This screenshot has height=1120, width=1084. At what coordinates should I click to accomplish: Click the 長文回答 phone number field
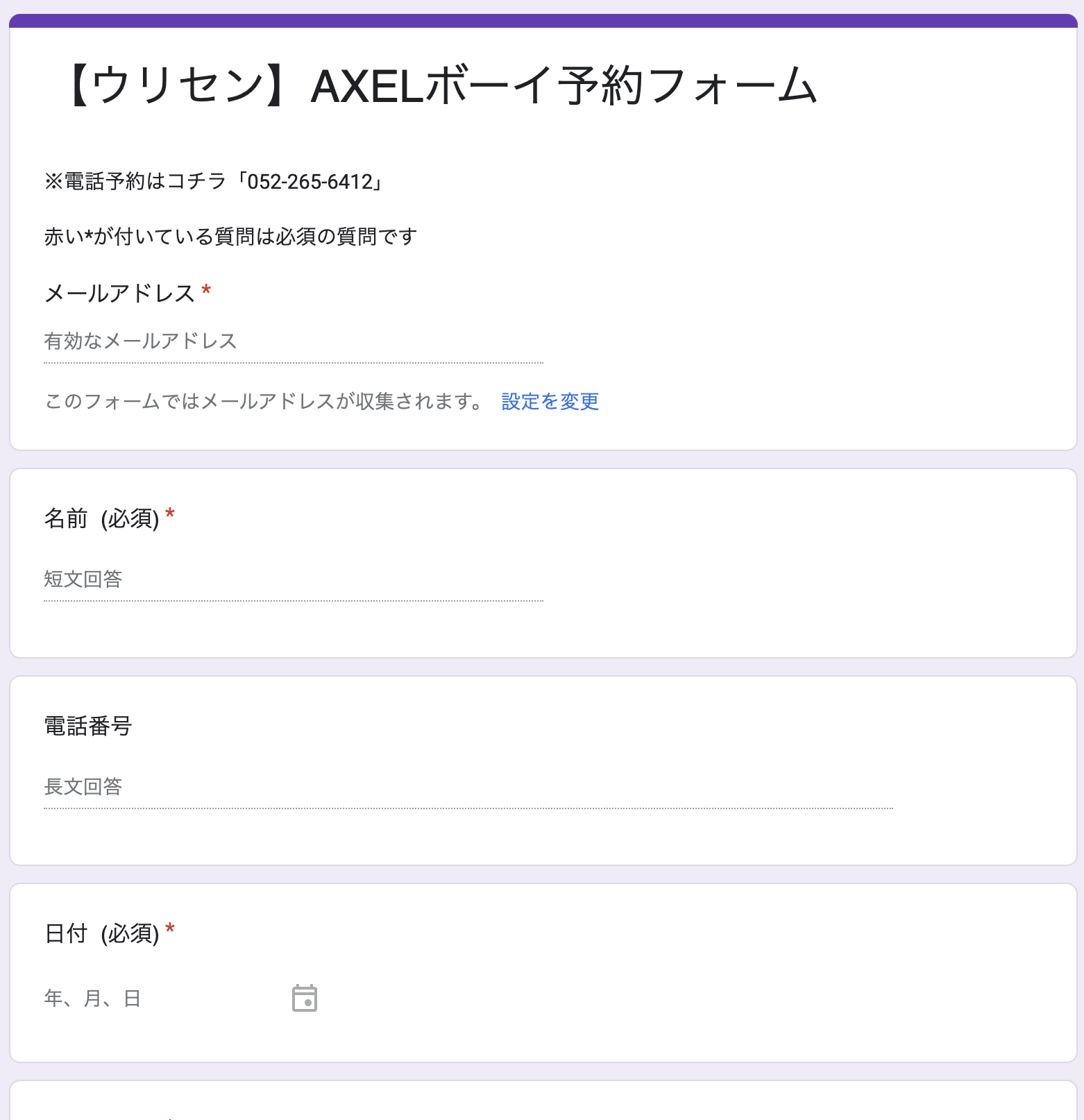tap(468, 787)
